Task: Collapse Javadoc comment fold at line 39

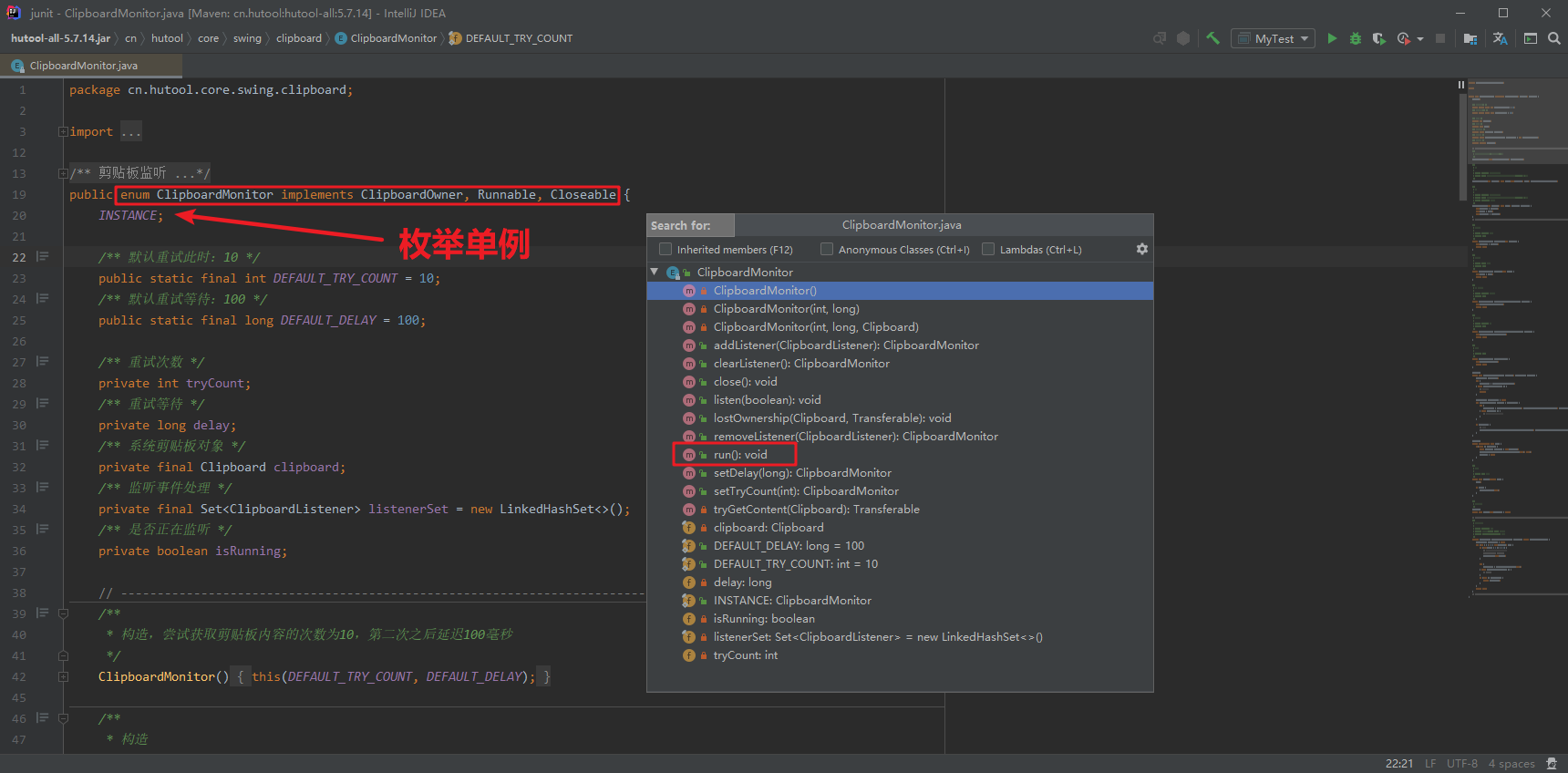Action: (63, 613)
